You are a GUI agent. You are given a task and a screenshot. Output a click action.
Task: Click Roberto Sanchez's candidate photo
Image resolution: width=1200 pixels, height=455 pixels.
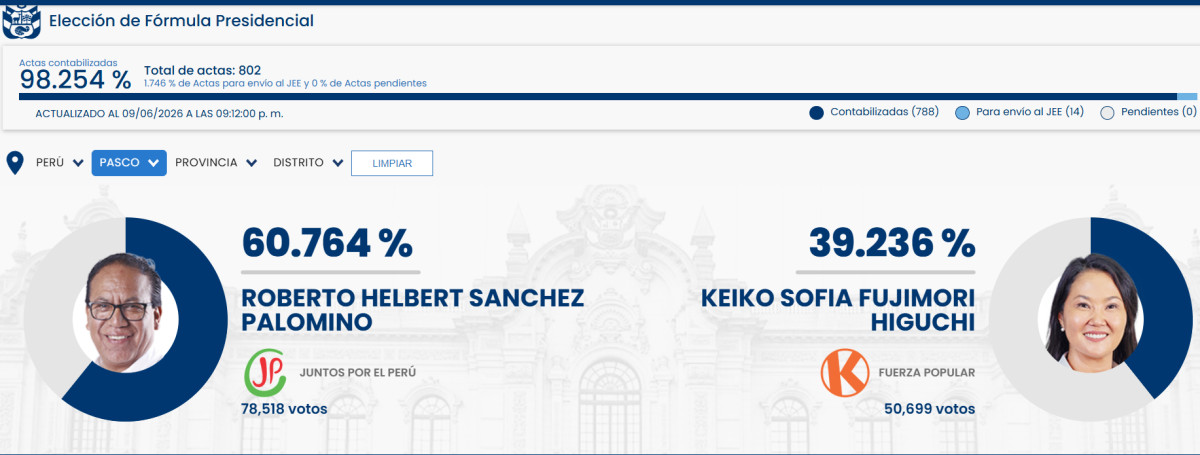pyautogui.click(x=125, y=313)
